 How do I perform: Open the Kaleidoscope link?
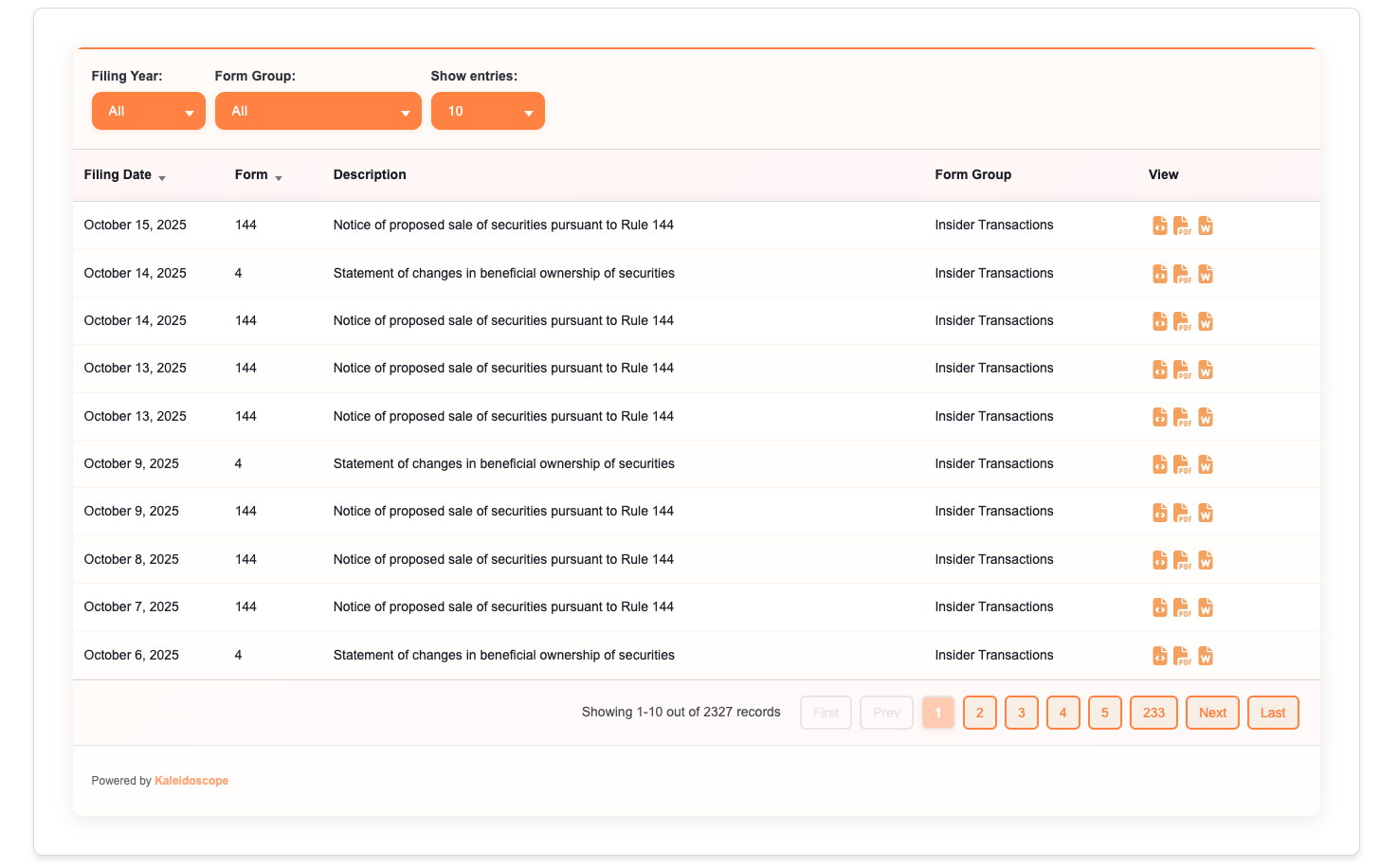pos(191,780)
